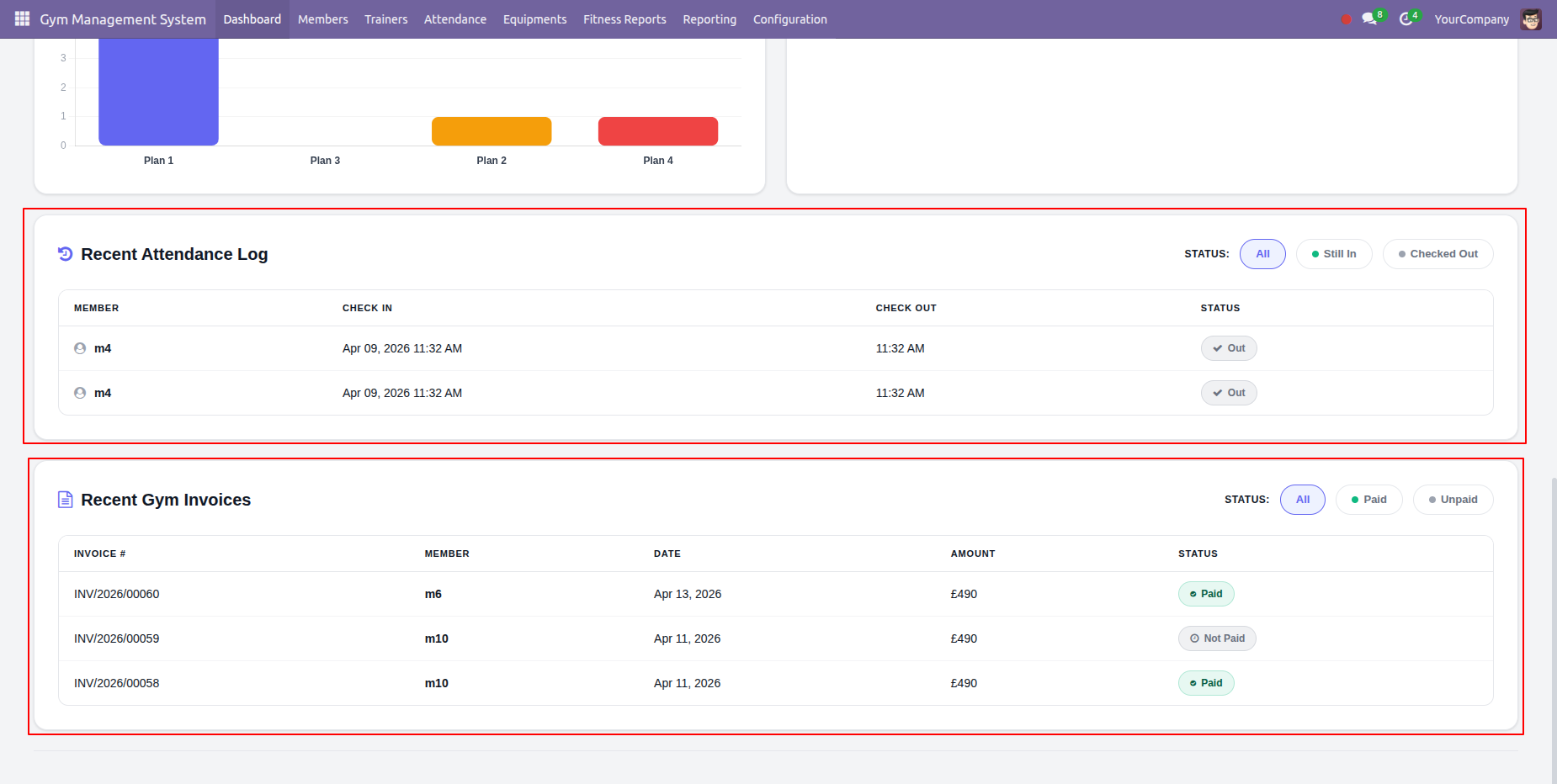
Task: Click the Plan 3 chart axis label
Action: click(325, 161)
